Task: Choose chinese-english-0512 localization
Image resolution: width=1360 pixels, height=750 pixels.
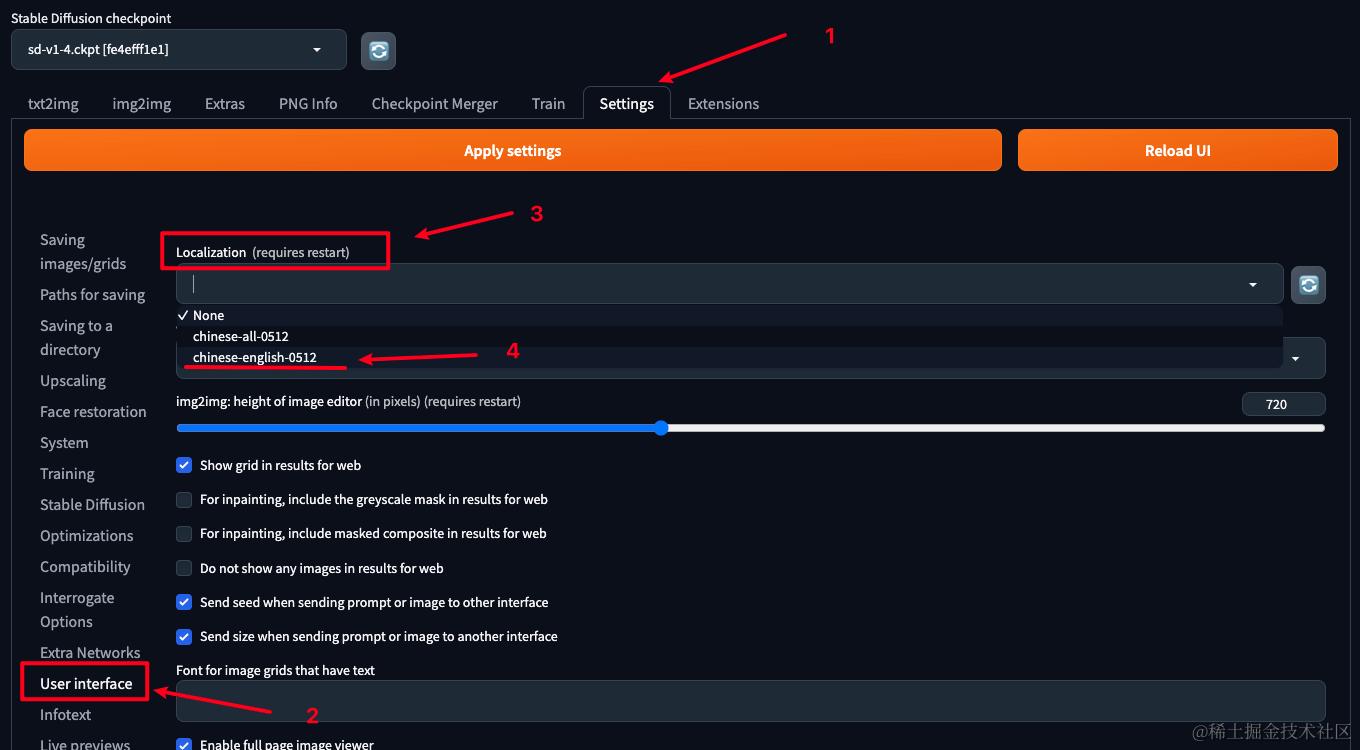Action: pos(730,357)
